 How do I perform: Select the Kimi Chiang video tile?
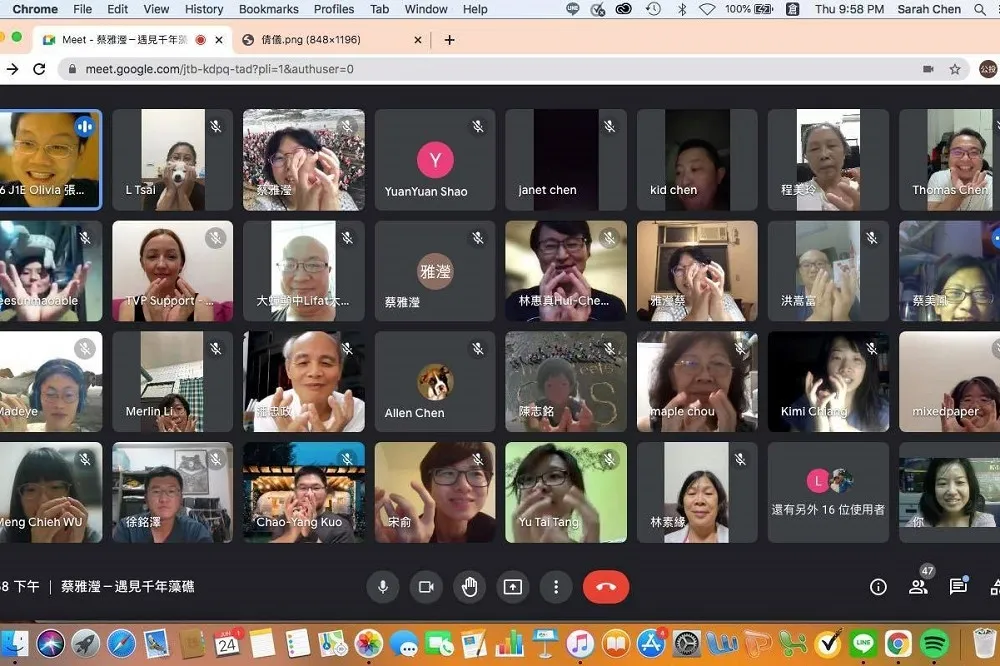point(828,381)
